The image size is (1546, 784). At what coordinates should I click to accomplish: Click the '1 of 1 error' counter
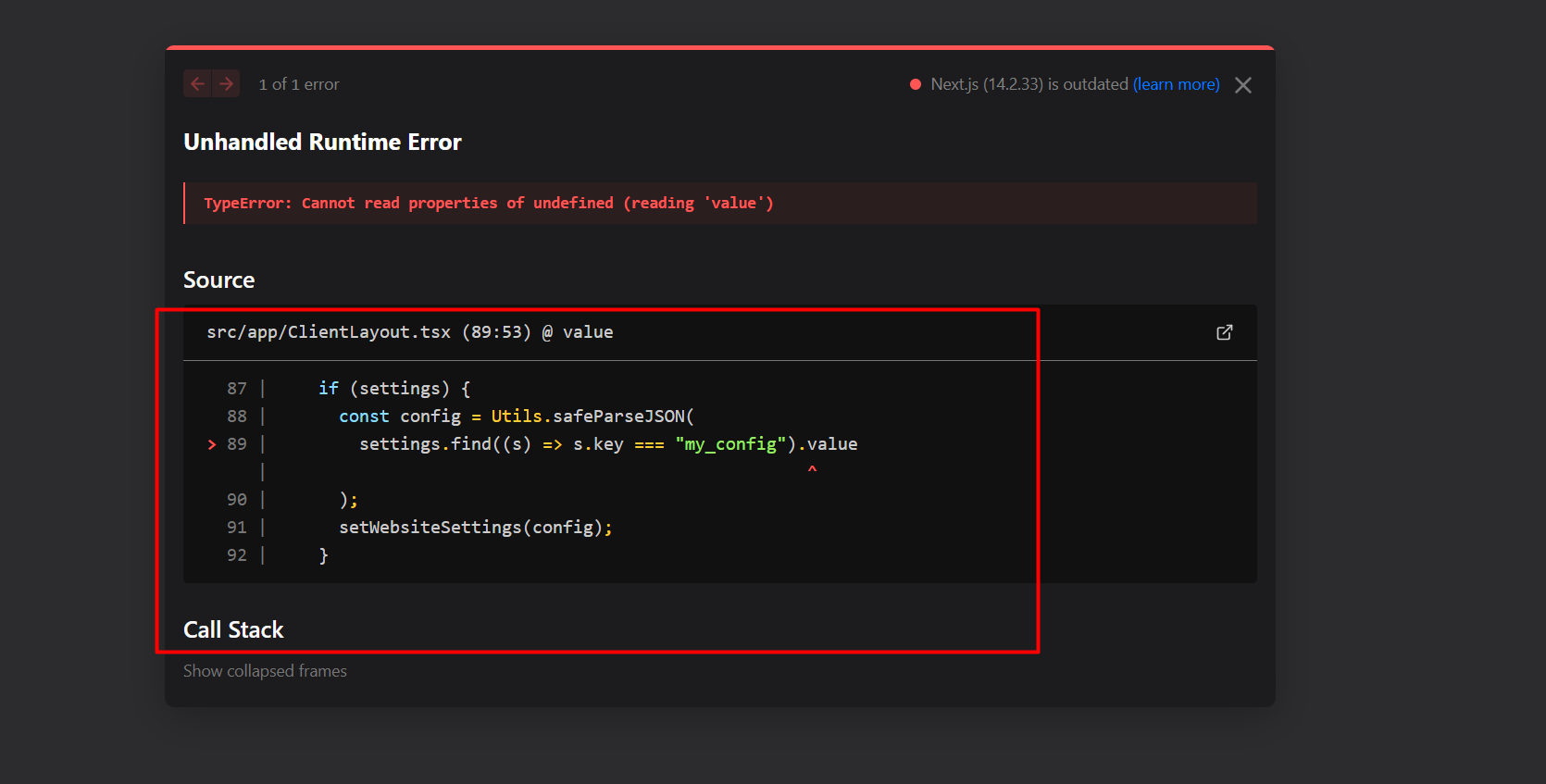tap(298, 84)
